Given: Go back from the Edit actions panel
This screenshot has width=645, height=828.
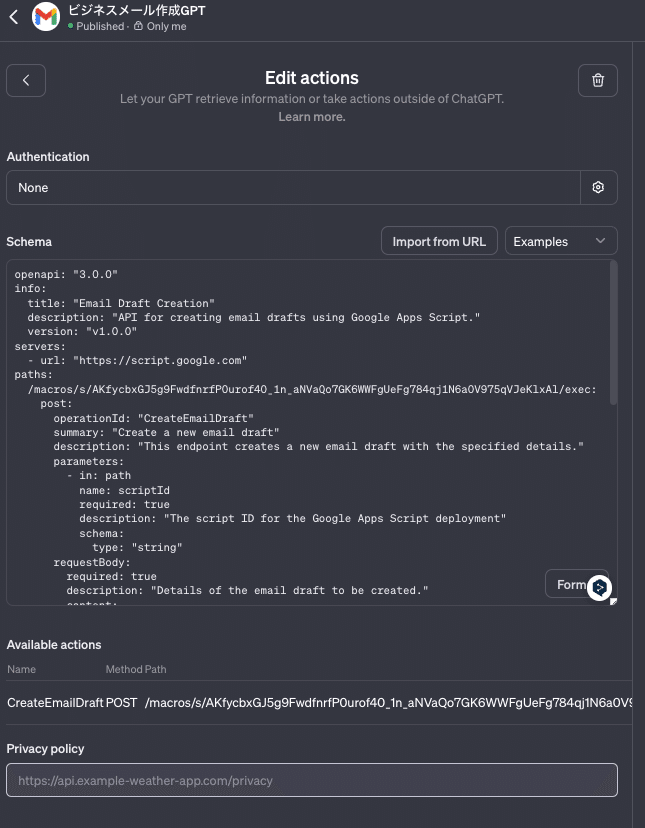Looking at the screenshot, I should 27,81.
